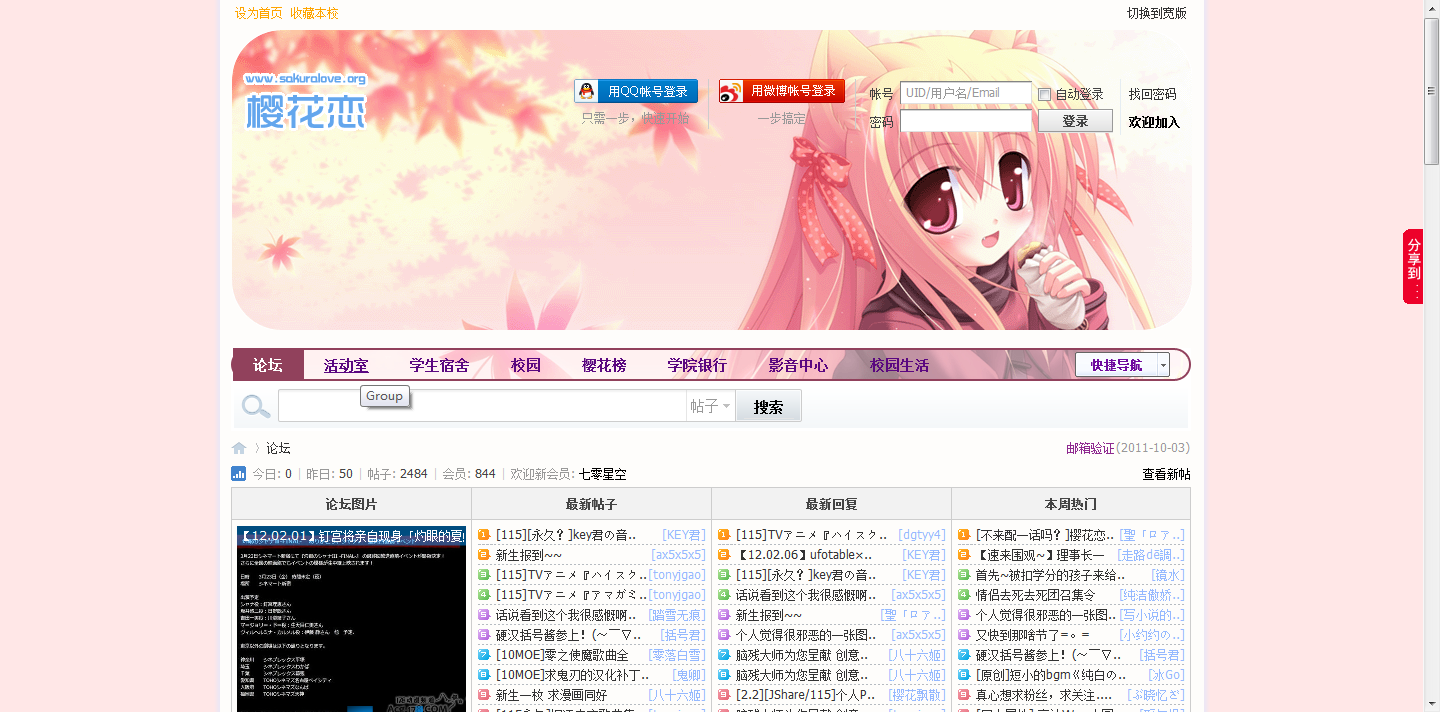Click the 用QQ帐号登录 button
The image size is (1440, 712).
pos(636,91)
